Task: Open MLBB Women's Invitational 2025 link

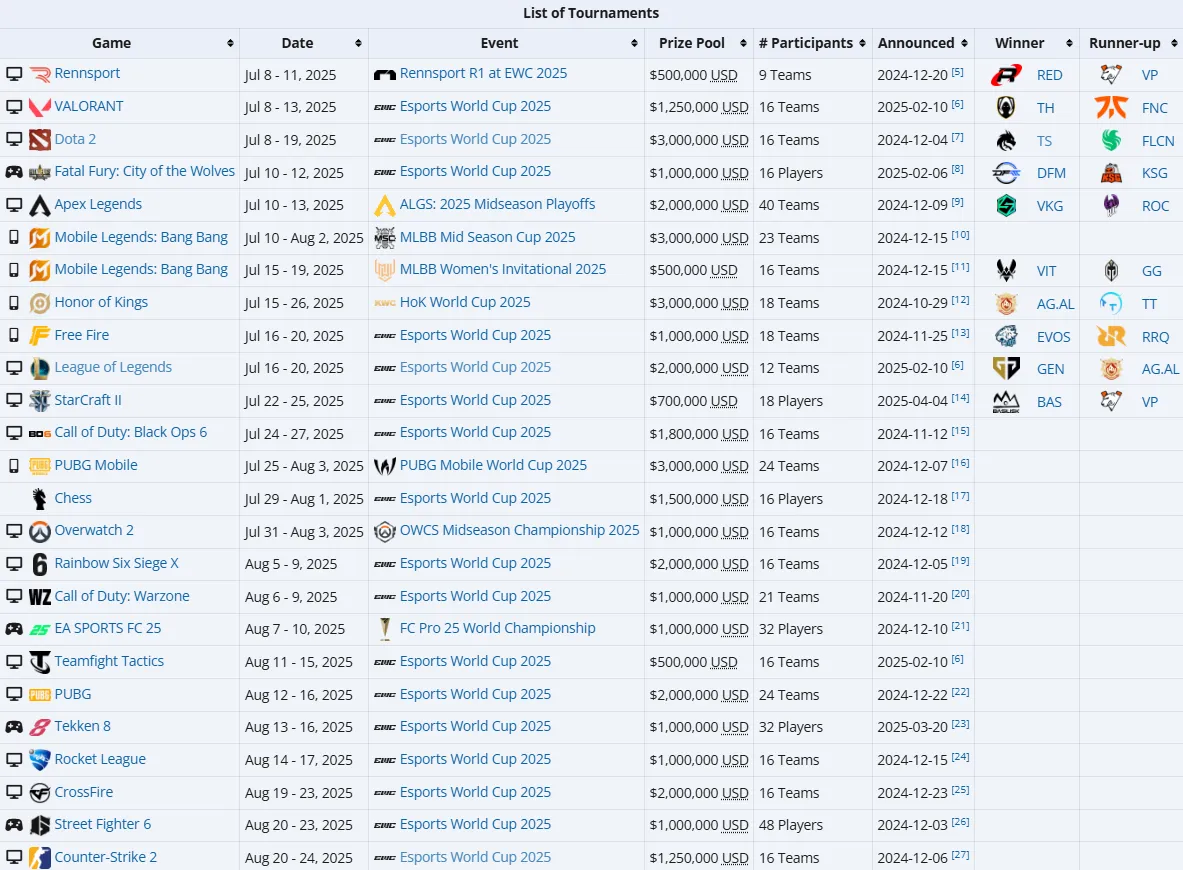Action: point(502,269)
